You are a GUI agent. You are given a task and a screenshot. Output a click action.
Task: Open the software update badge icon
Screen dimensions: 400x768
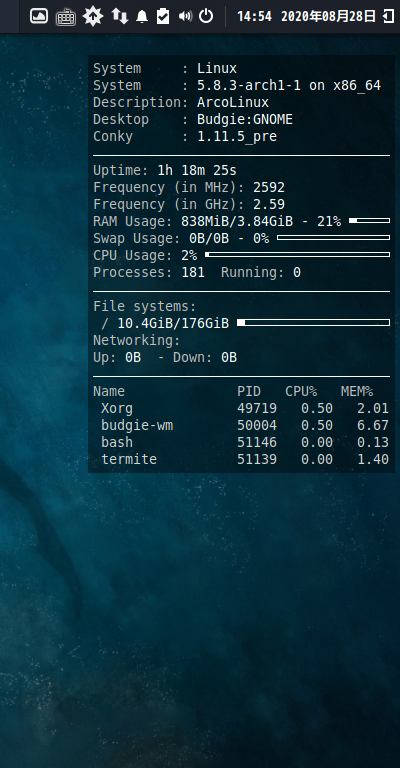93,16
